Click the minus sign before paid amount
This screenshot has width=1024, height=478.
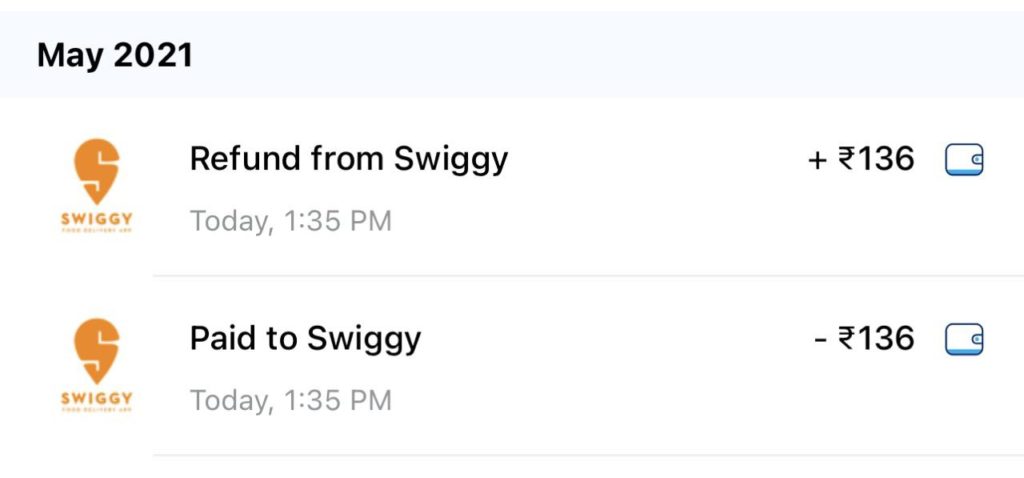(821, 340)
